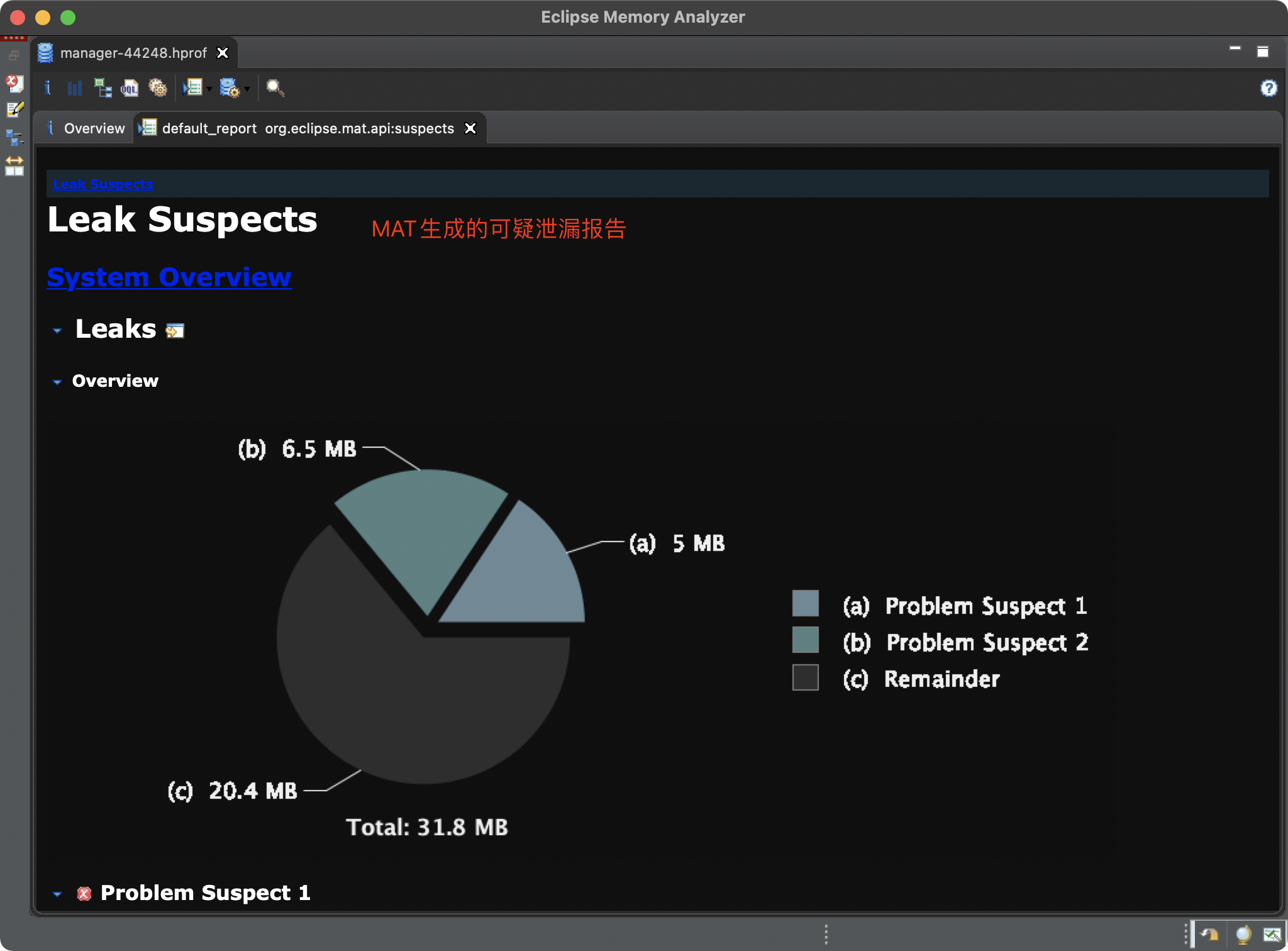Maximize the editor area
Image resolution: width=1288 pixels, height=951 pixels.
(1263, 52)
